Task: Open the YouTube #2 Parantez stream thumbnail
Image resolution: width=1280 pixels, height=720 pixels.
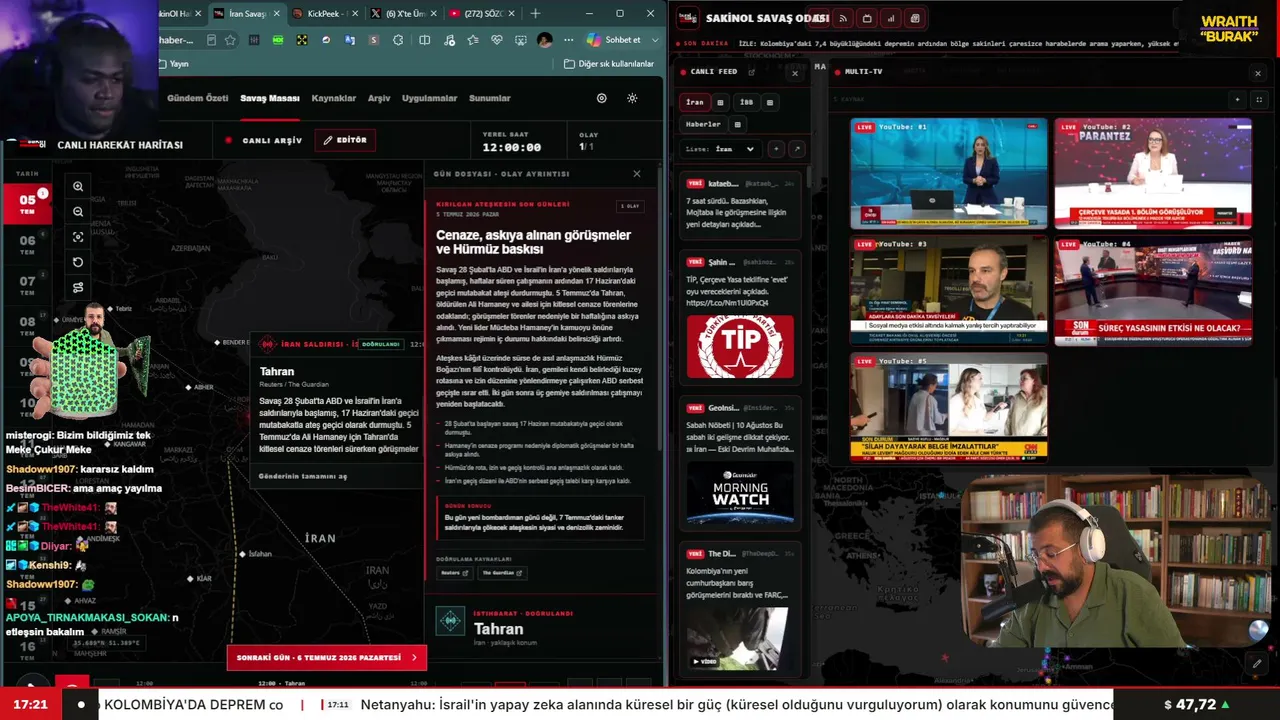Action: 1153,174
